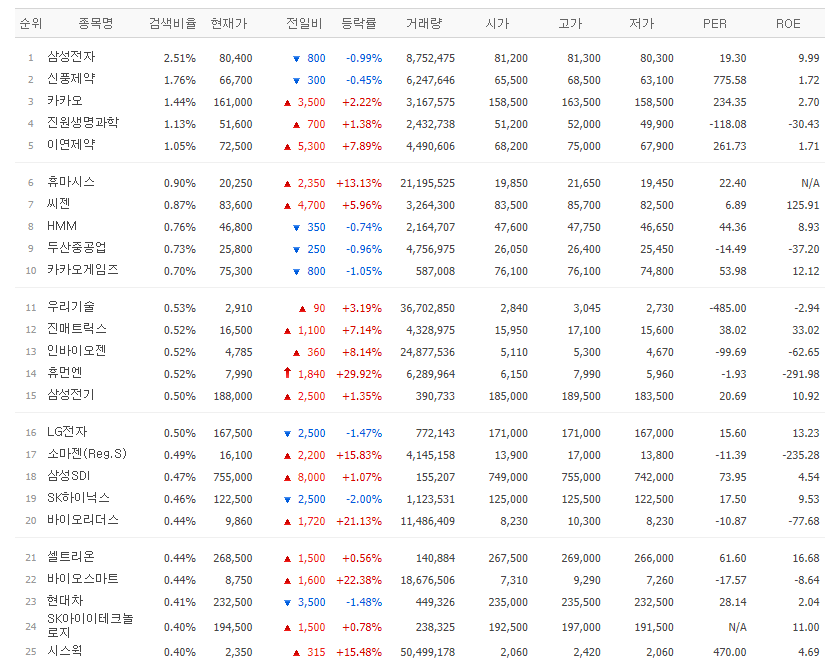Open the 인바이오젠 stock link
Viewport: 833px width, 665px height.
76,351
